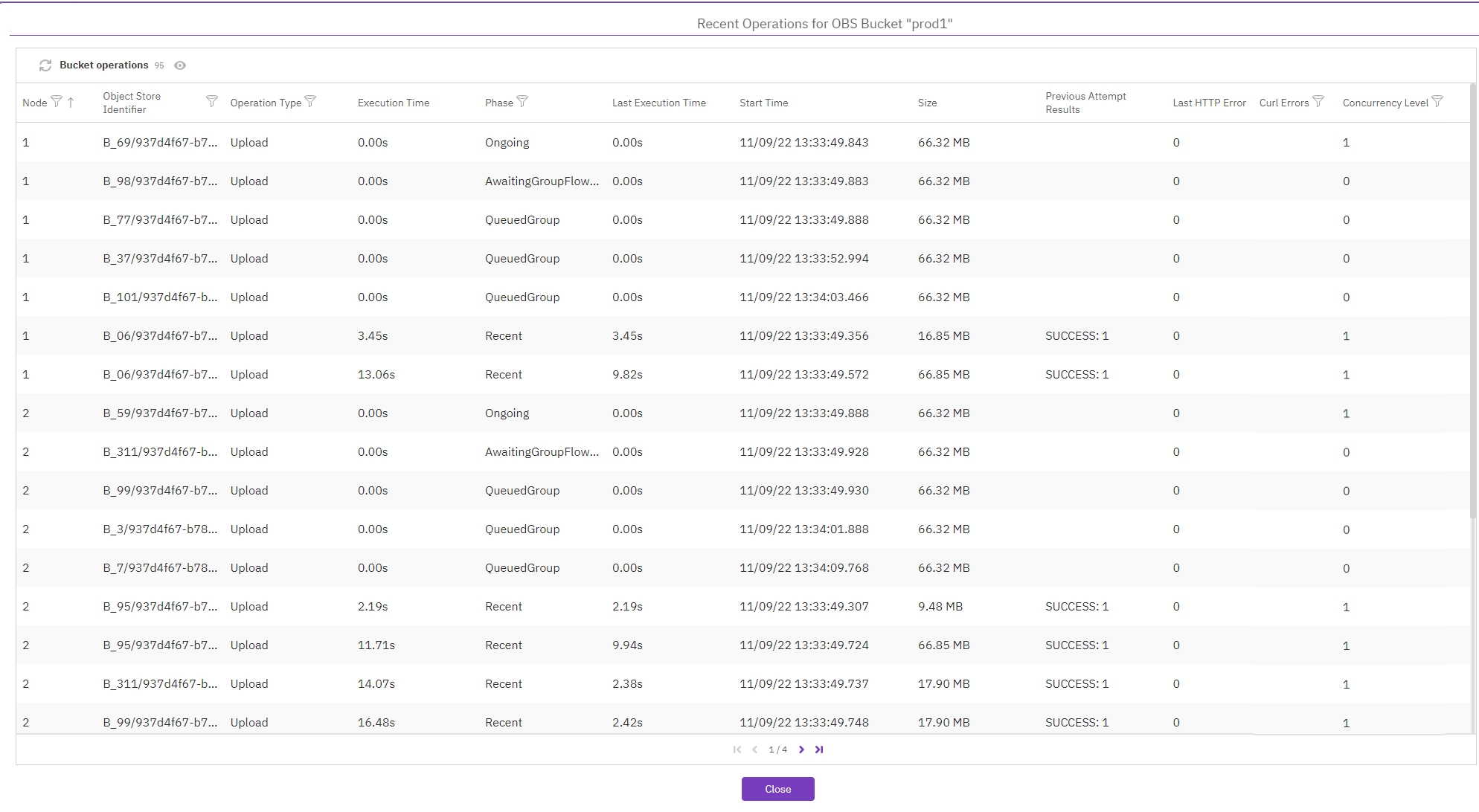This screenshot has width=1479, height=812.
Task: Go to previous page of results
Action: click(754, 750)
